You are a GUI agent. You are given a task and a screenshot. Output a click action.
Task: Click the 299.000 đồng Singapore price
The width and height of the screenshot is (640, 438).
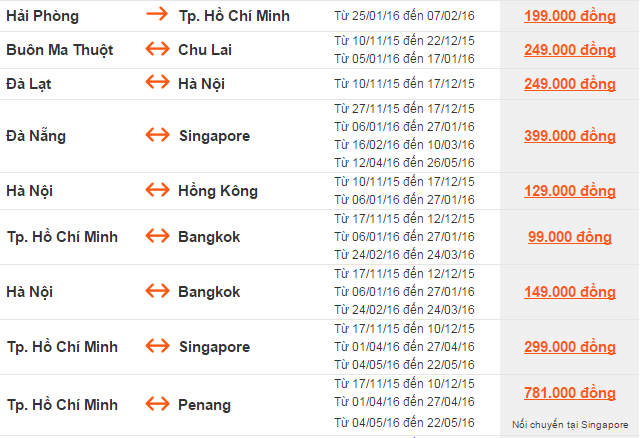point(569,347)
